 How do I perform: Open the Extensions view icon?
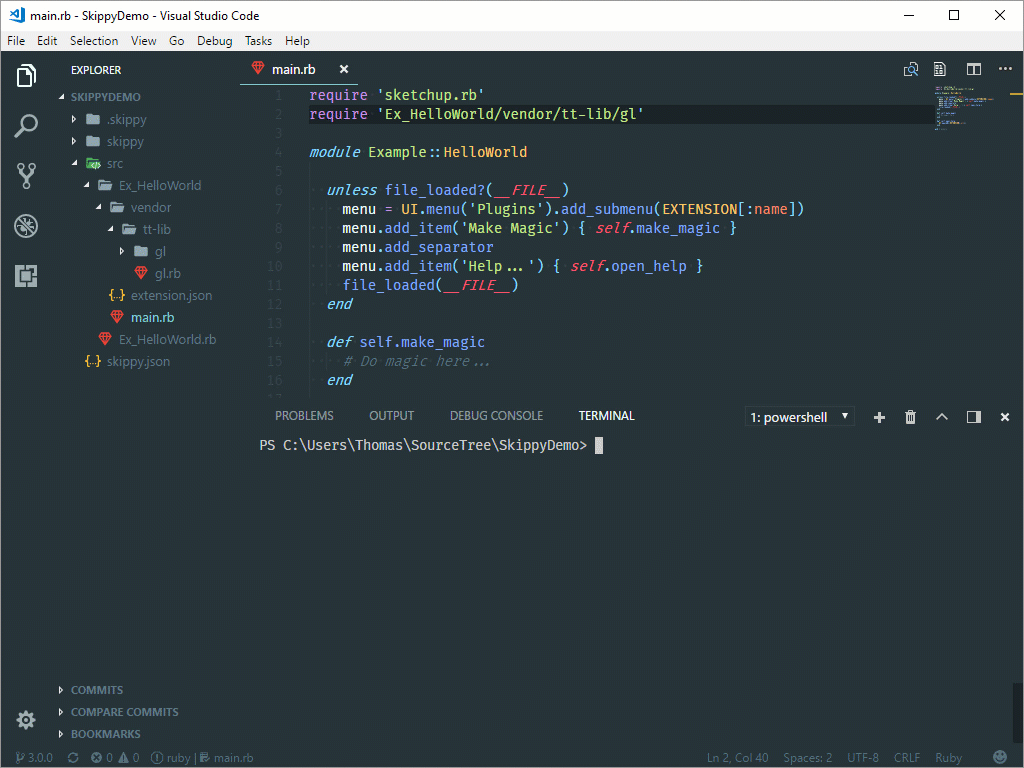click(26, 276)
